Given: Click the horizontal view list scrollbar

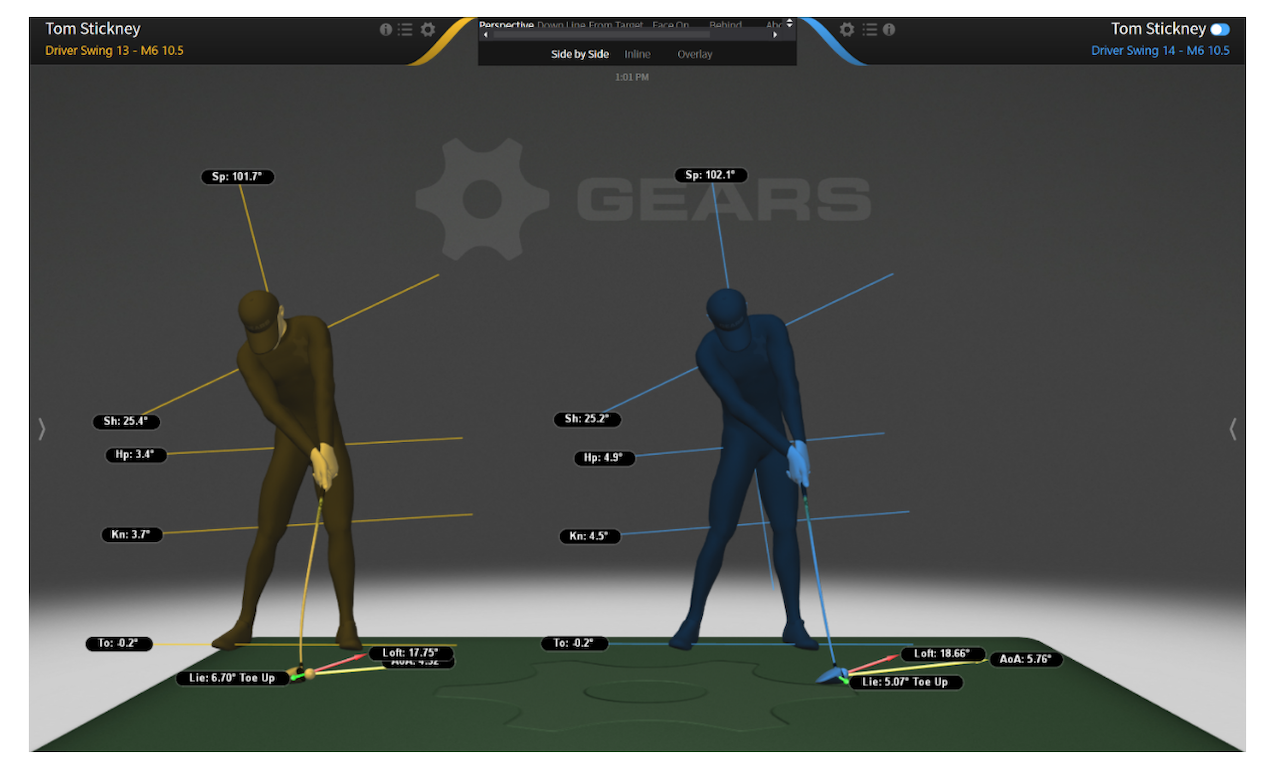Looking at the screenshot, I should 600,35.
